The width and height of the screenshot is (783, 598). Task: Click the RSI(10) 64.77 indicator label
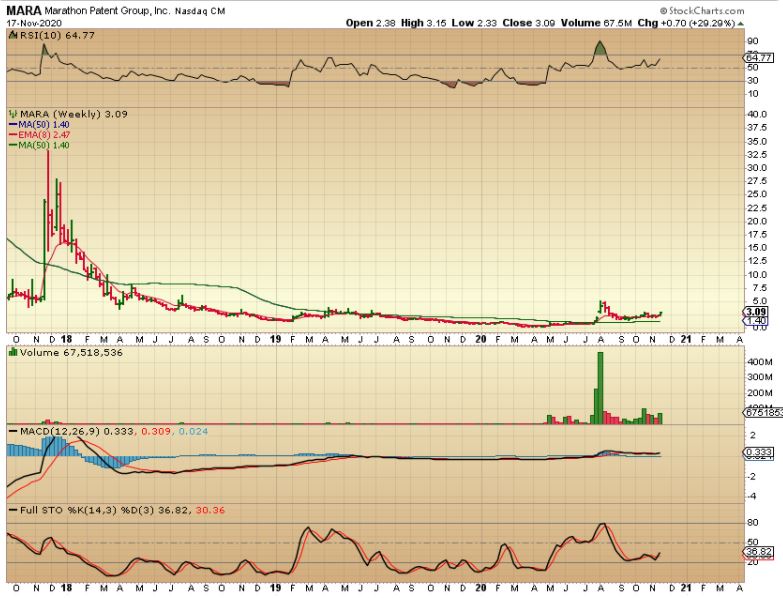pyautogui.click(x=56, y=35)
